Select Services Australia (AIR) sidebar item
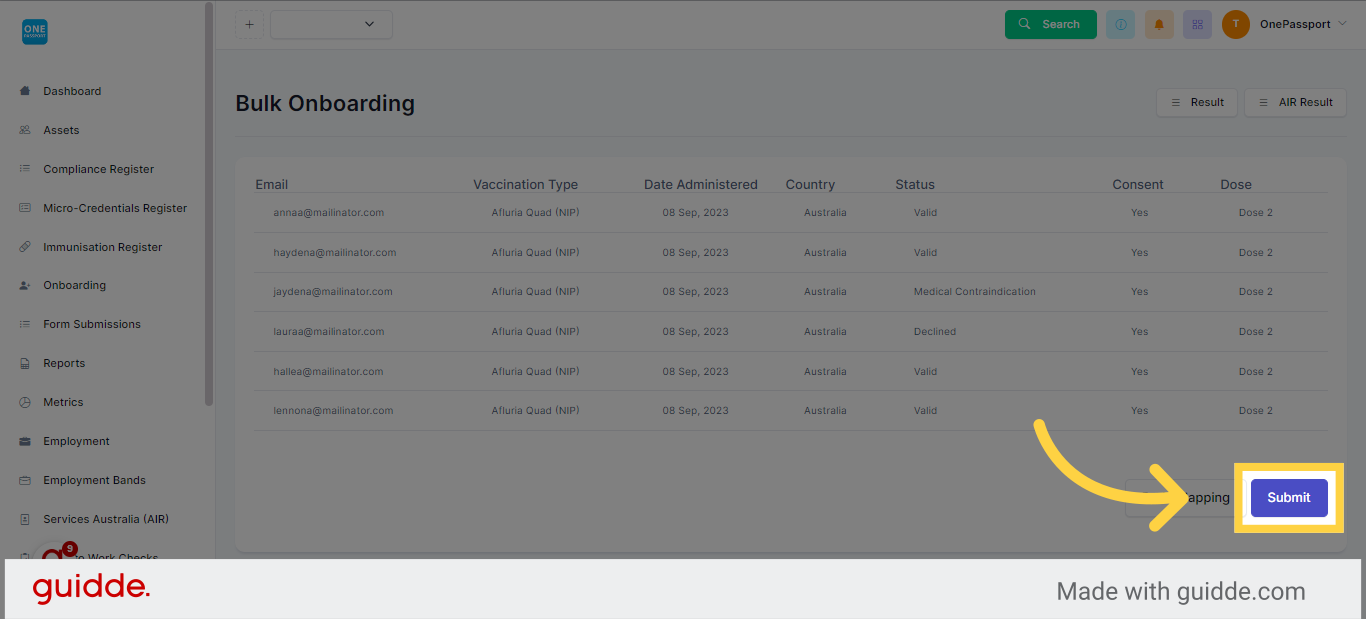 click(105, 519)
